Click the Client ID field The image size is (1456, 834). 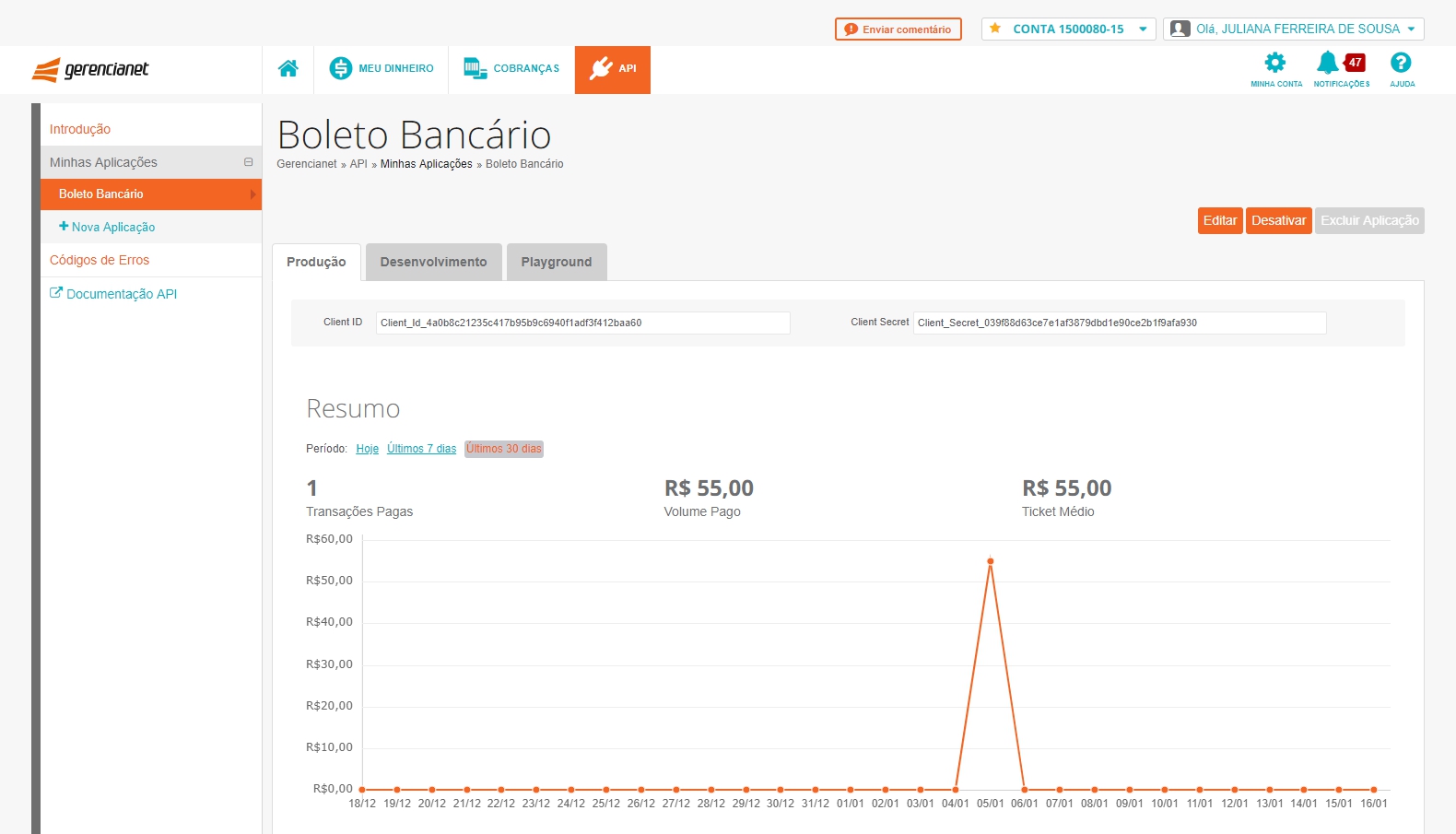coord(582,323)
